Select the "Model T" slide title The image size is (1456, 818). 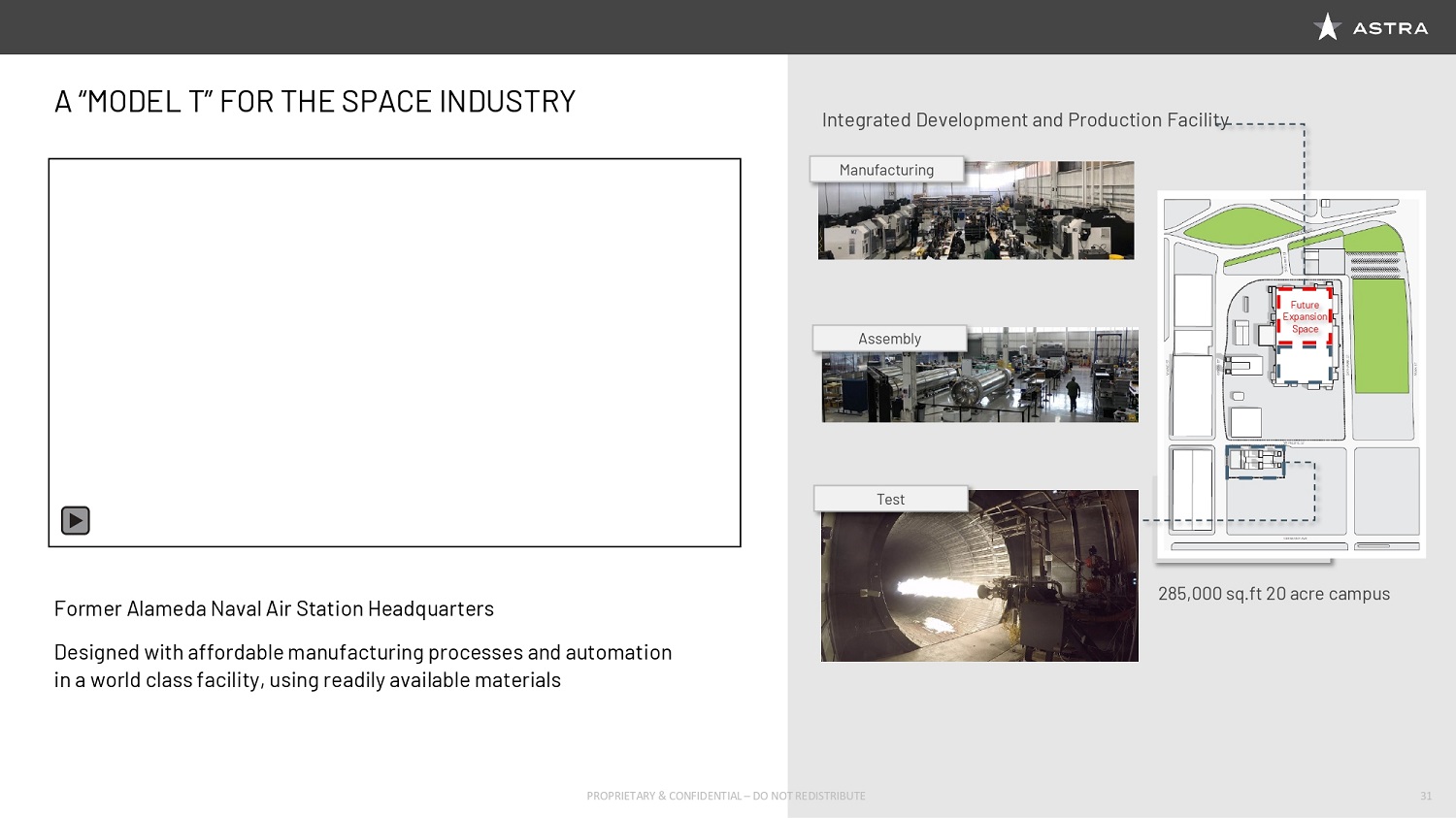coord(314,101)
